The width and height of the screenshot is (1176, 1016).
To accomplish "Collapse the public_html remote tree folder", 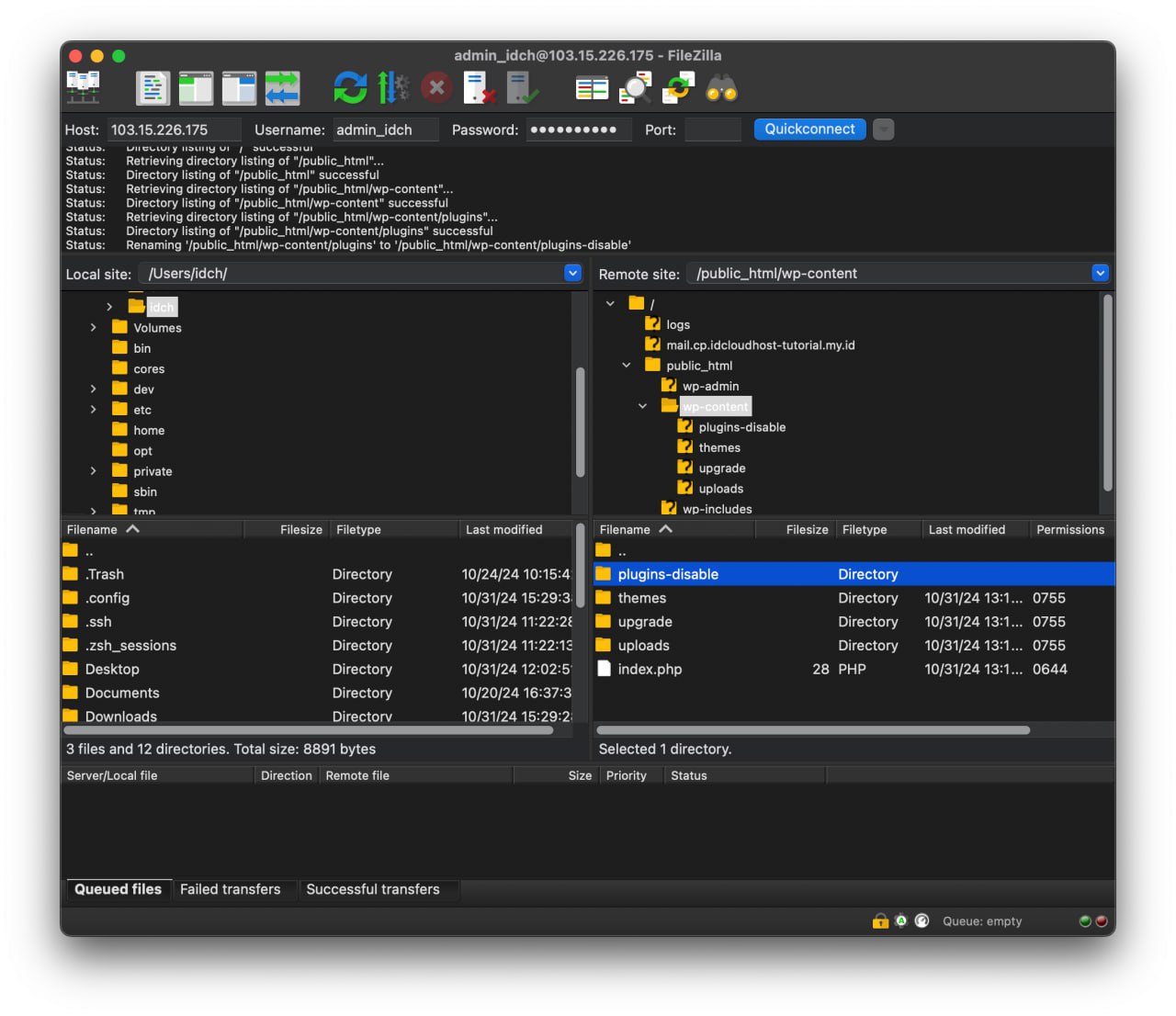I will point(627,366).
